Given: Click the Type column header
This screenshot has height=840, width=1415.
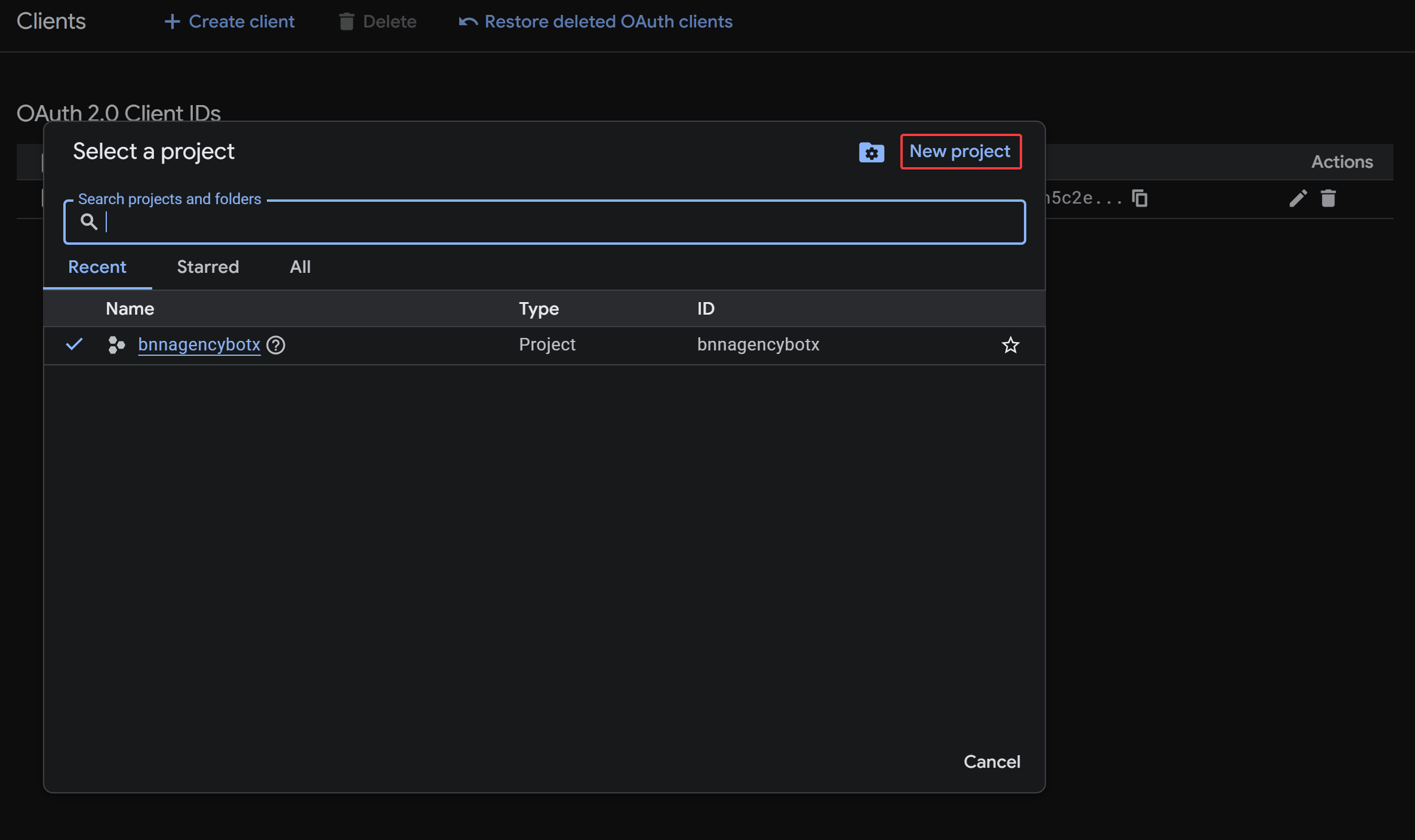Looking at the screenshot, I should pyautogui.click(x=539, y=309).
